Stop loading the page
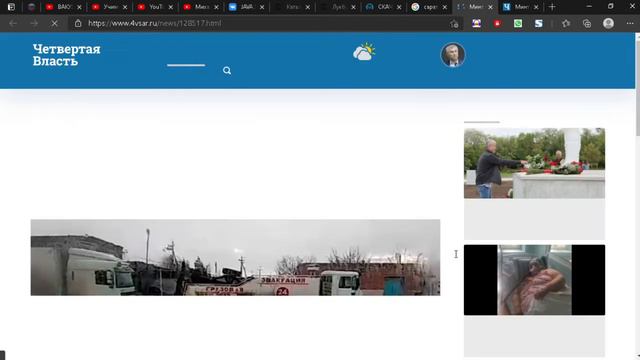Screen dimensions: 640x360 click(54, 24)
